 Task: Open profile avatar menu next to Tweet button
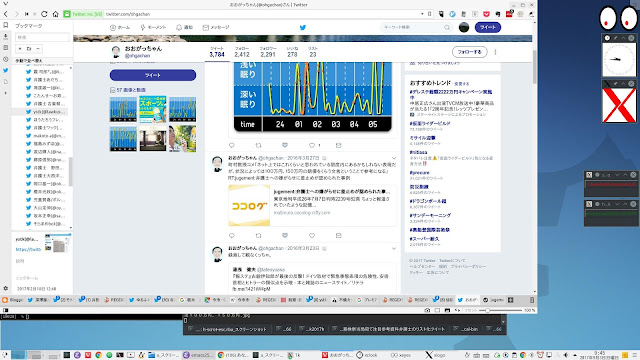(464, 27)
